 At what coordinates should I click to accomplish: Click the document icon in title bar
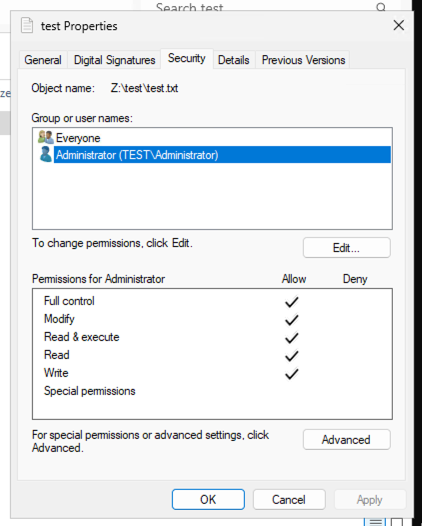click(27, 25)
